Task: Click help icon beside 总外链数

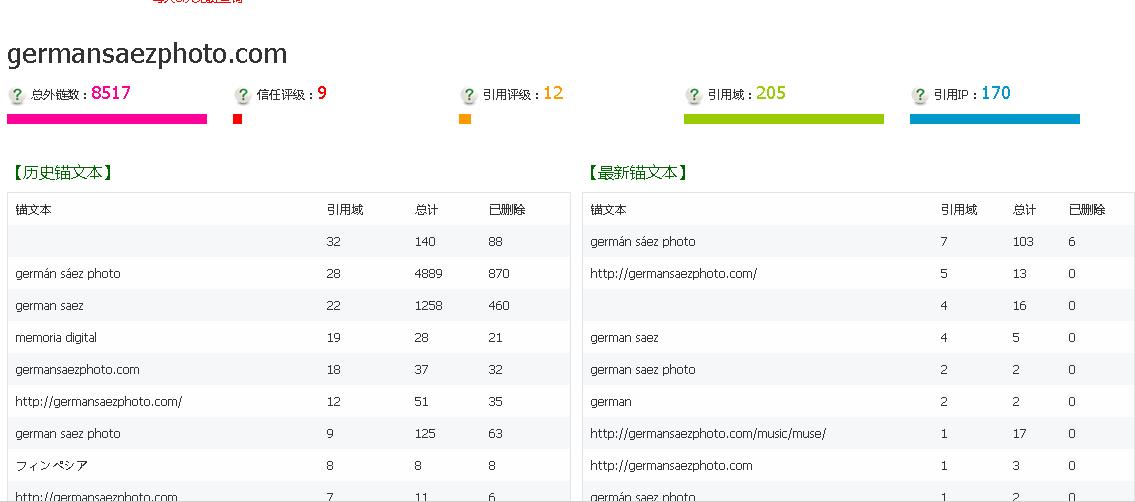Action: [17, 95]
